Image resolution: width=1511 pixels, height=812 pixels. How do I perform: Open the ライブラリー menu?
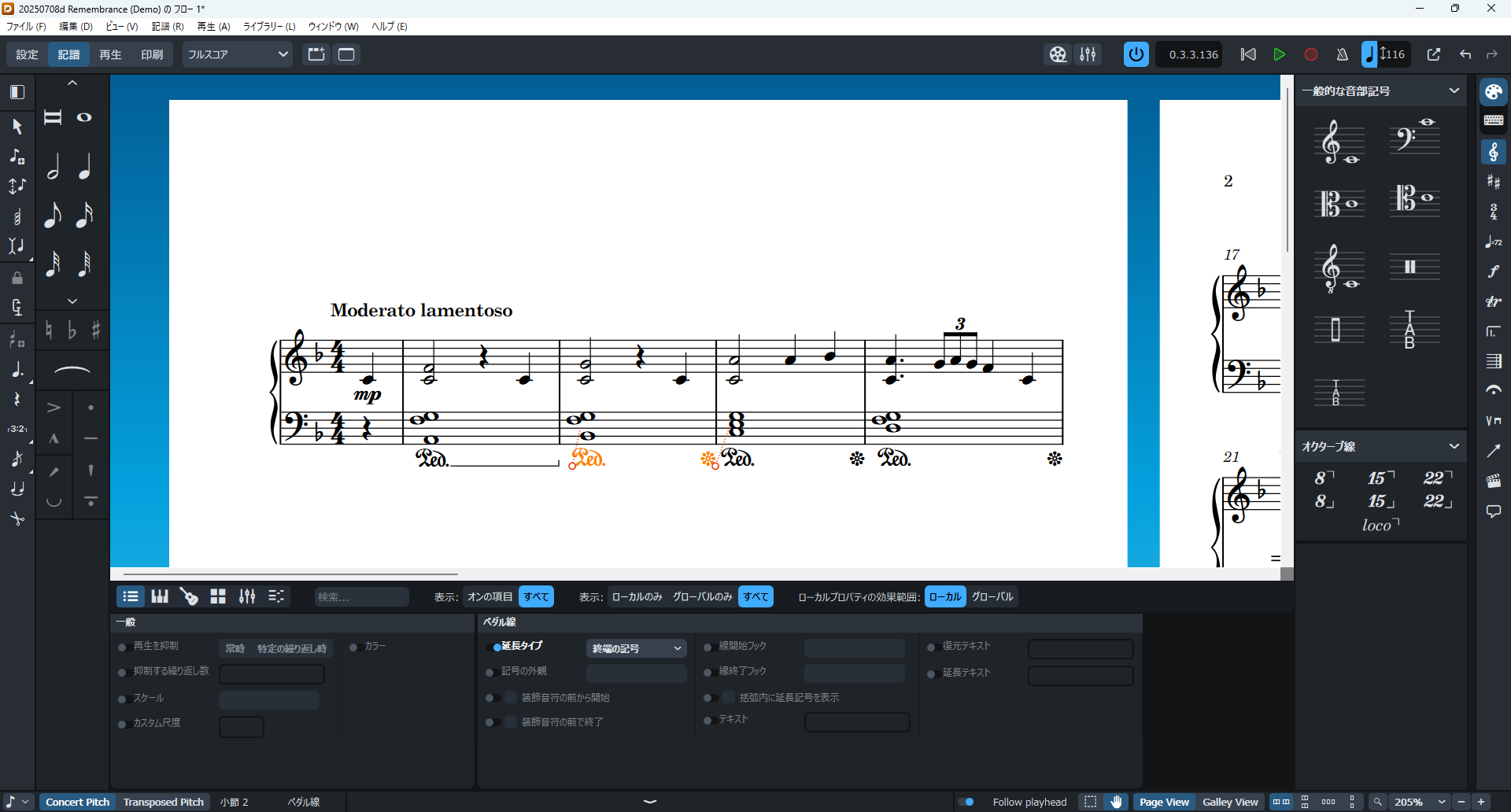click(268, 26)
